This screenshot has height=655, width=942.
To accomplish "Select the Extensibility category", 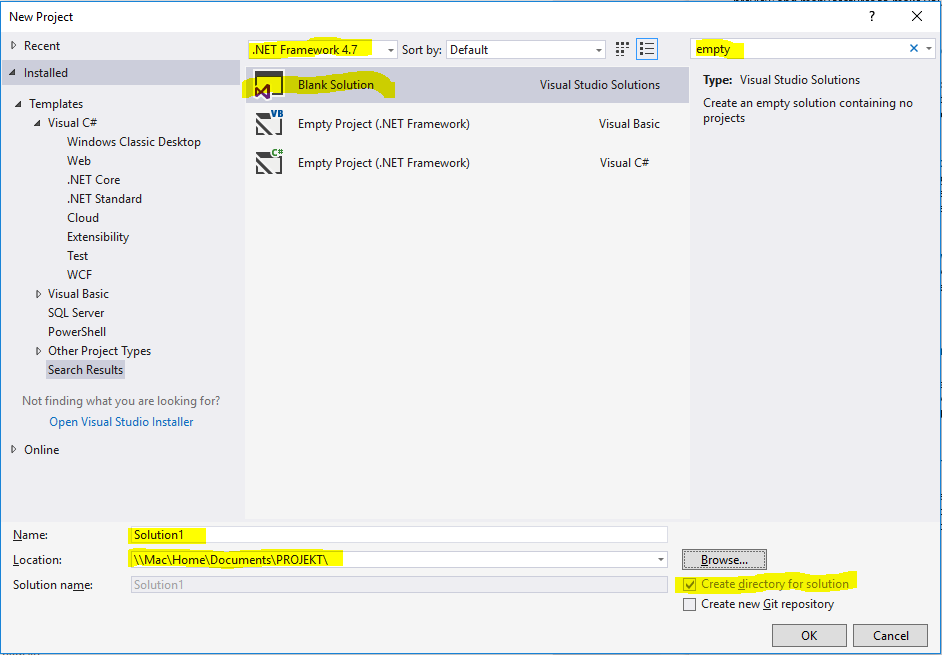I will tap(98, 237).
